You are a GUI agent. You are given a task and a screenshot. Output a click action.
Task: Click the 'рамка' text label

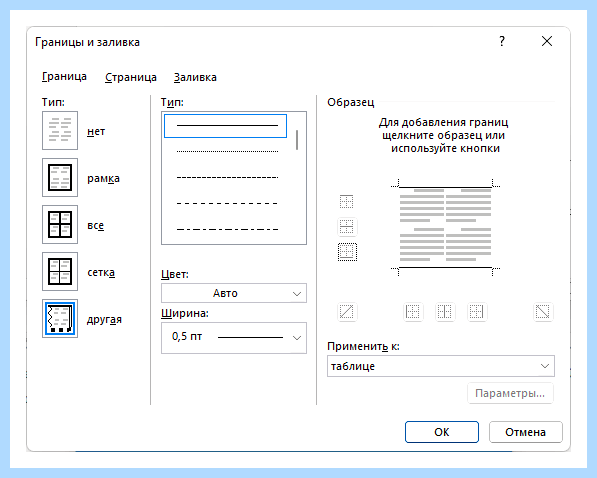click(103, 178)
